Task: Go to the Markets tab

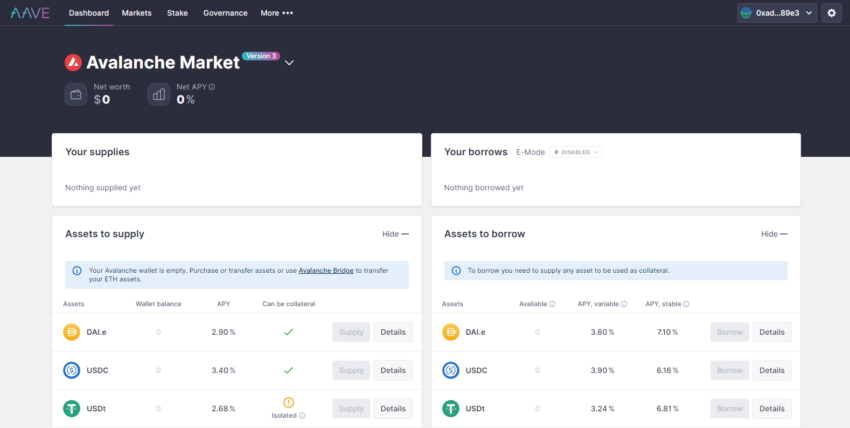Action: pos(137,13)
